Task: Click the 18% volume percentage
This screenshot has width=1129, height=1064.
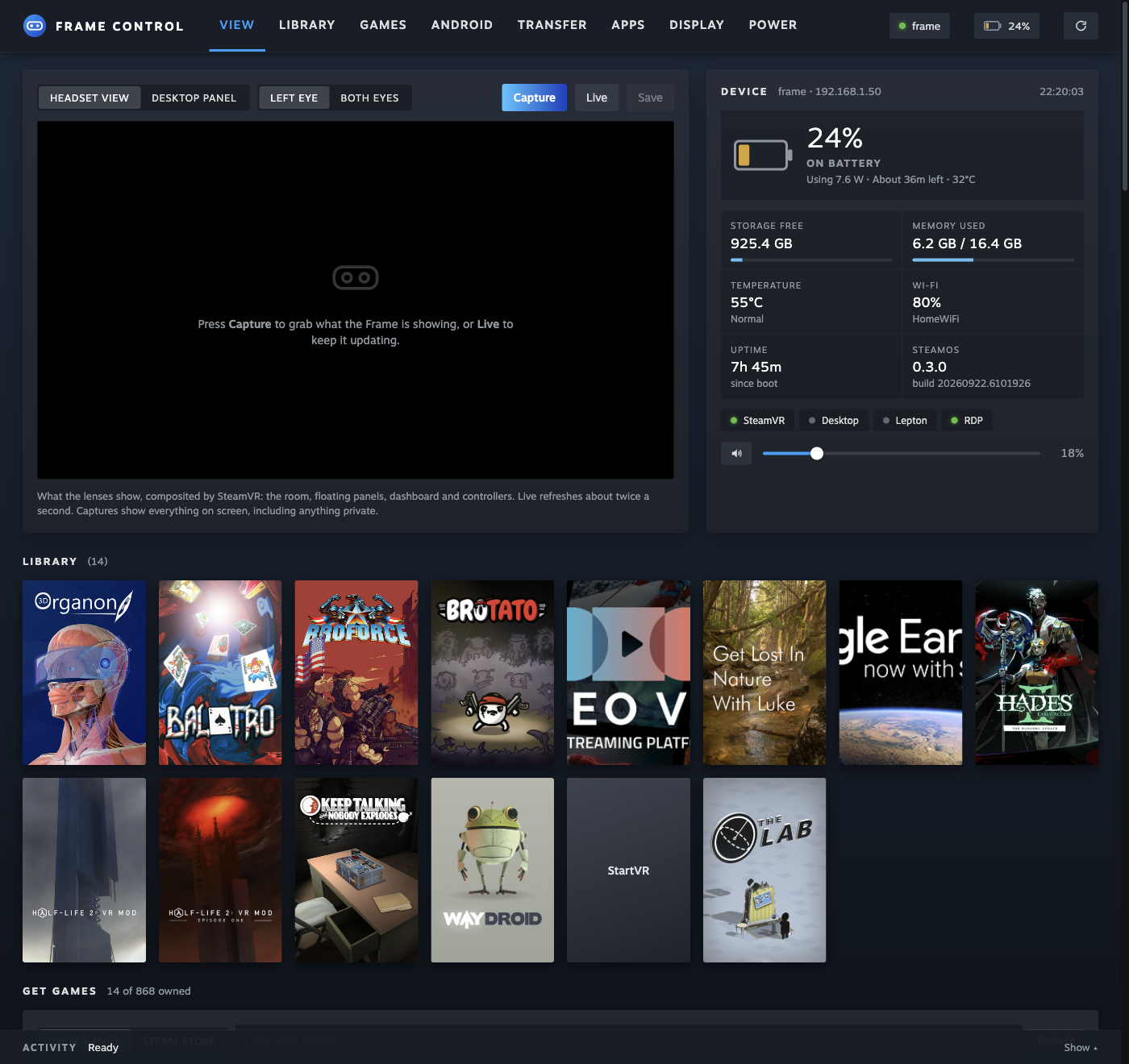Action: point(1072,453)
